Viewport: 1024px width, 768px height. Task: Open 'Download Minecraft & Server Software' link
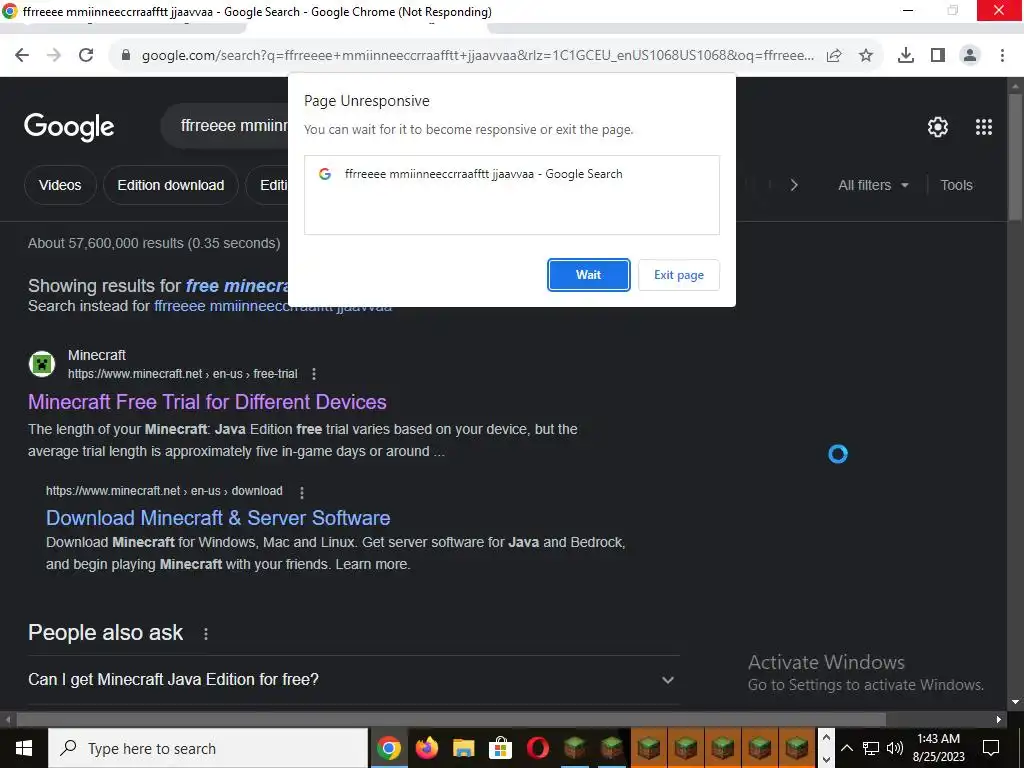[x=218, y=519]
